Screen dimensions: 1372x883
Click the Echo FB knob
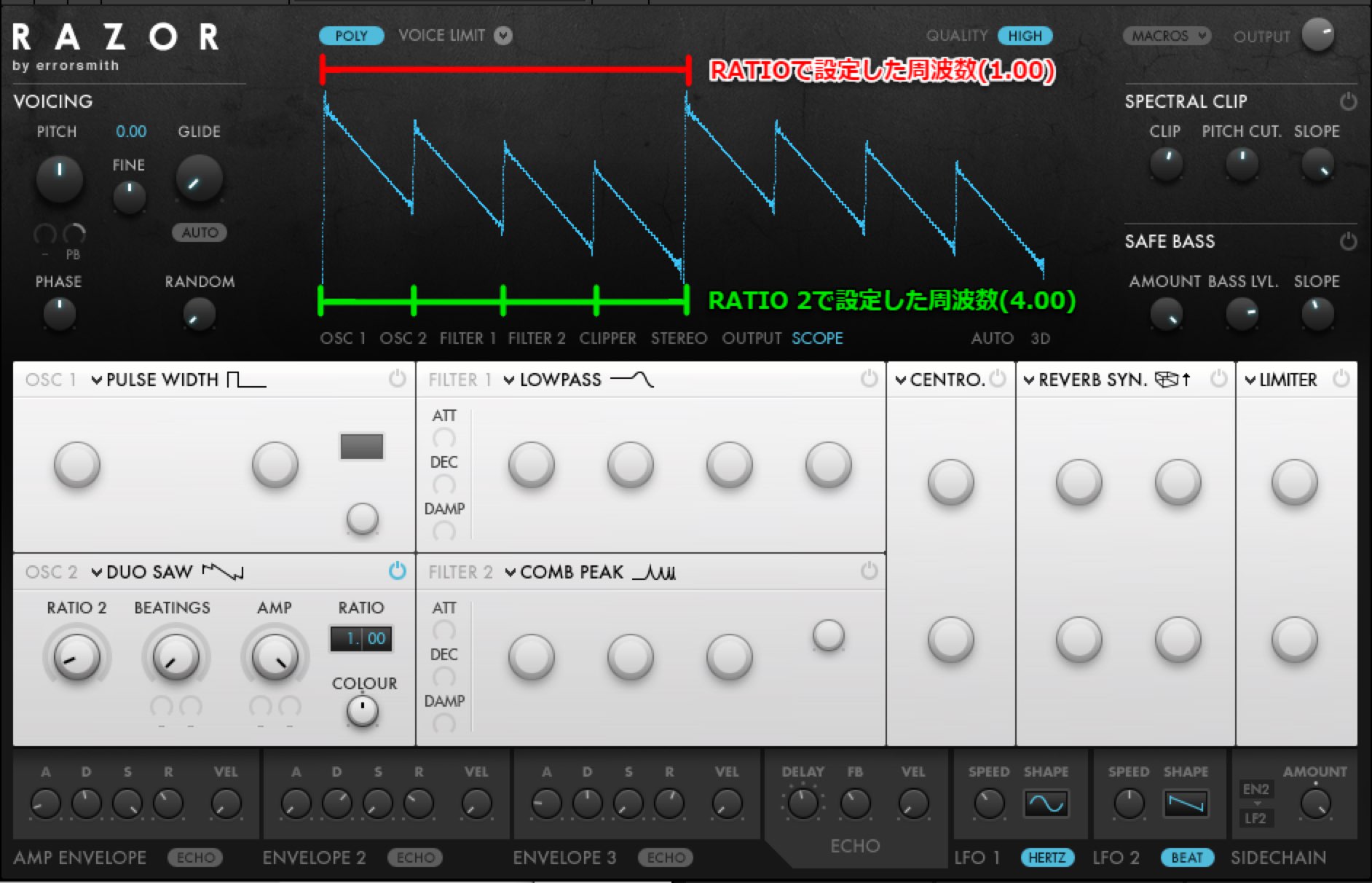(855, 804)
